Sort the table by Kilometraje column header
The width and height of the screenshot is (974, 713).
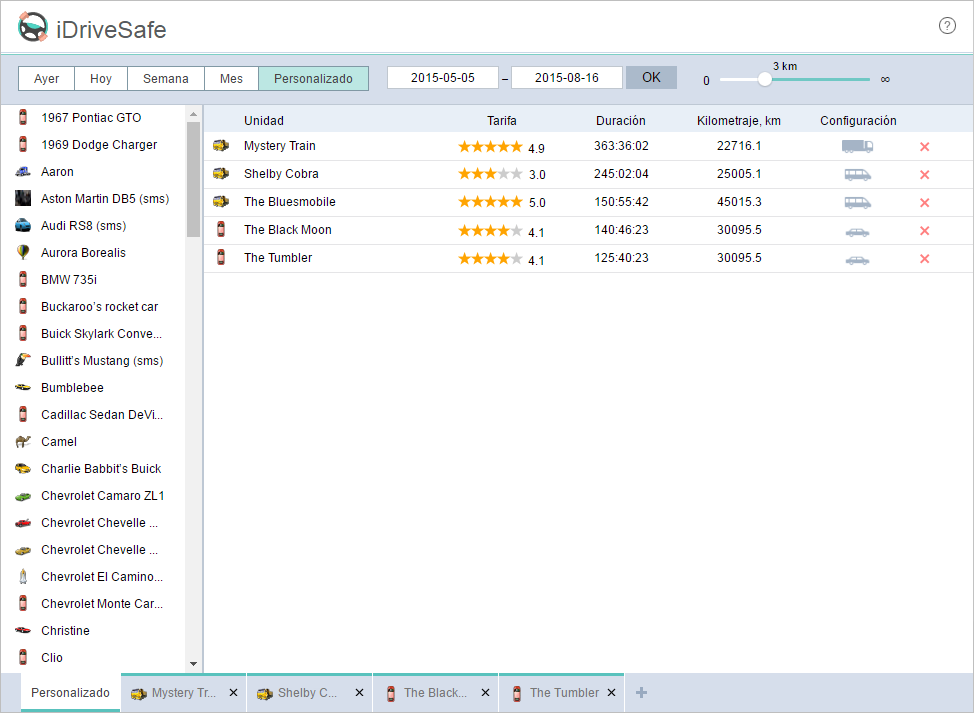click(x=738, y=121)
